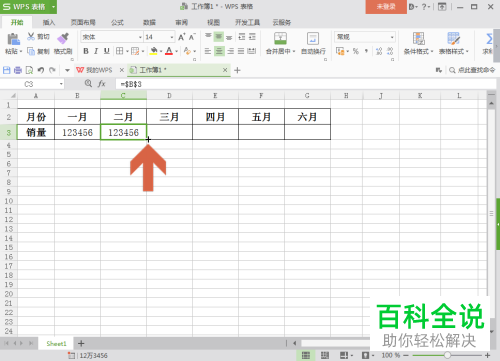This screenshot has width=500, height=361.
Task: Toggle Underline formatting
Action: [x=107, y=51]
